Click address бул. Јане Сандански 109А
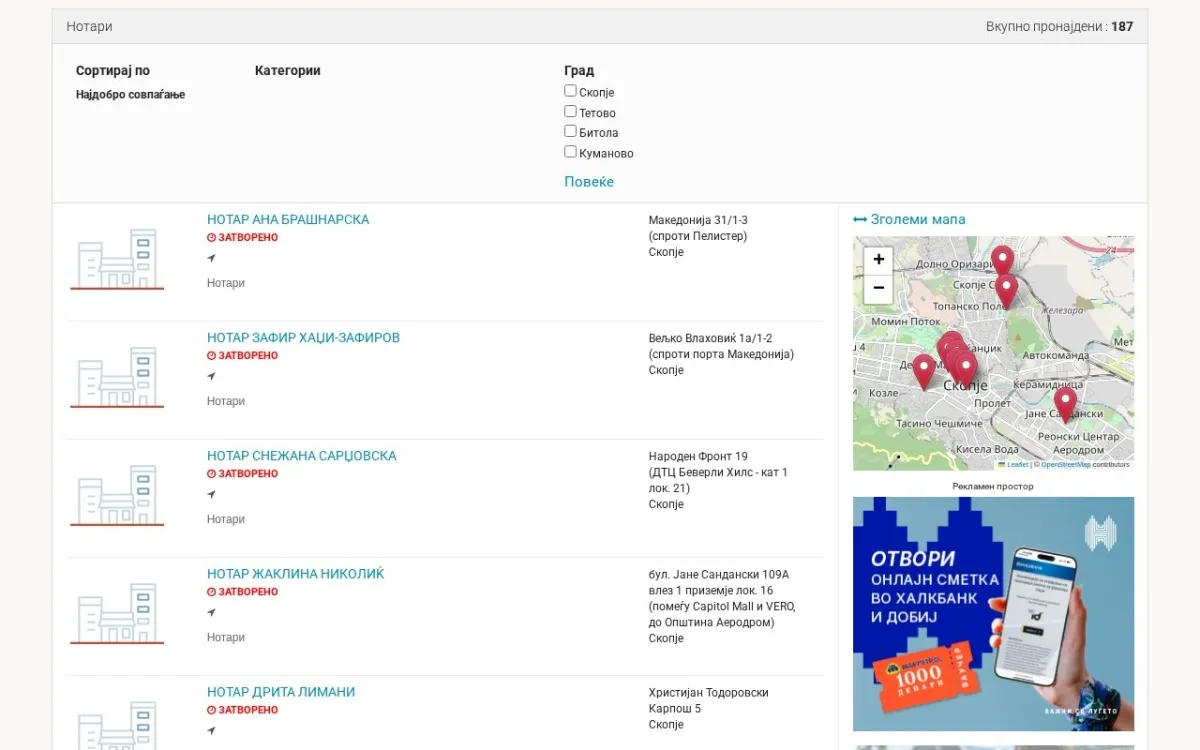 [x=719, y=574]
